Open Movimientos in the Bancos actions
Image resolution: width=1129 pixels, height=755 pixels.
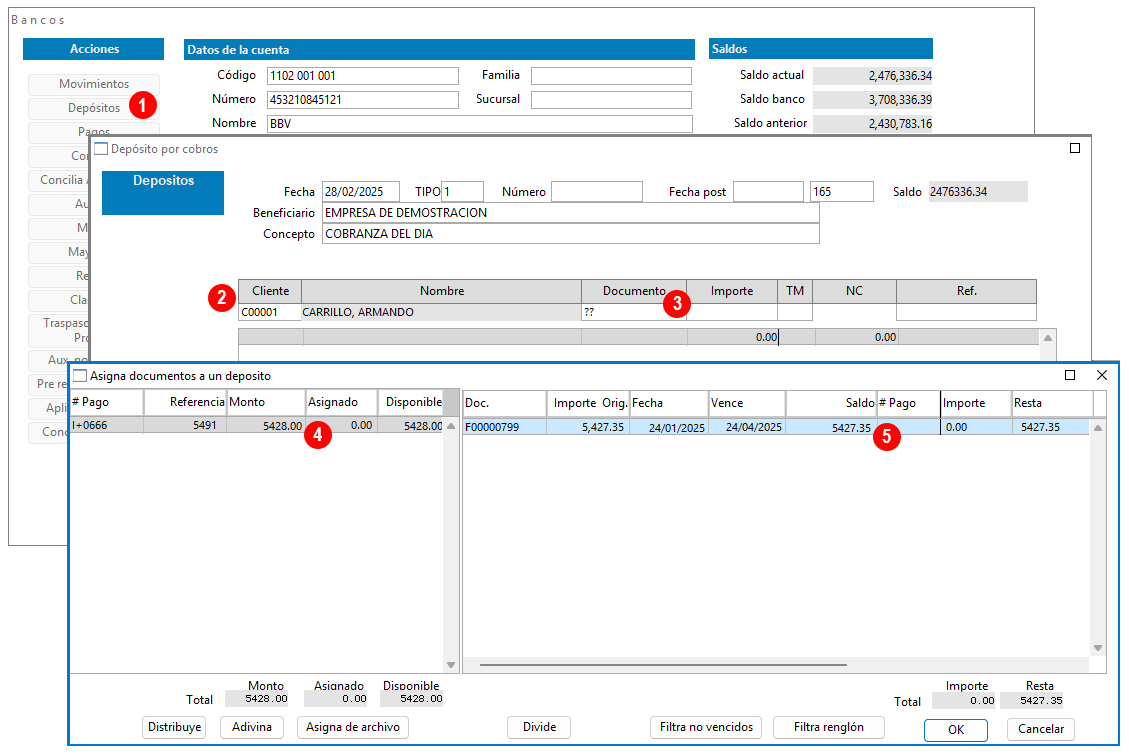click(x=94, y=84)
